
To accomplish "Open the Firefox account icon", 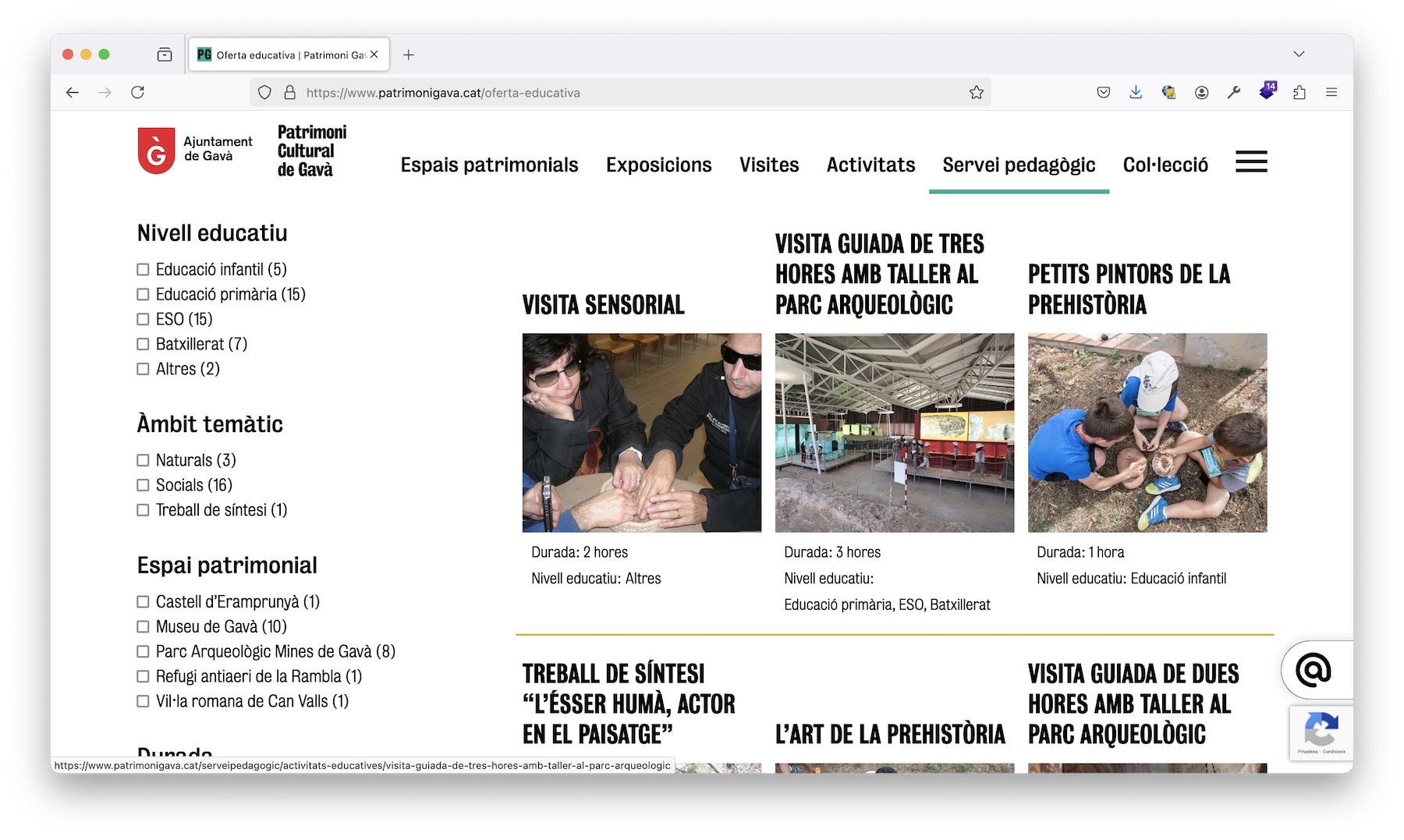I will tap(1201, 93).
